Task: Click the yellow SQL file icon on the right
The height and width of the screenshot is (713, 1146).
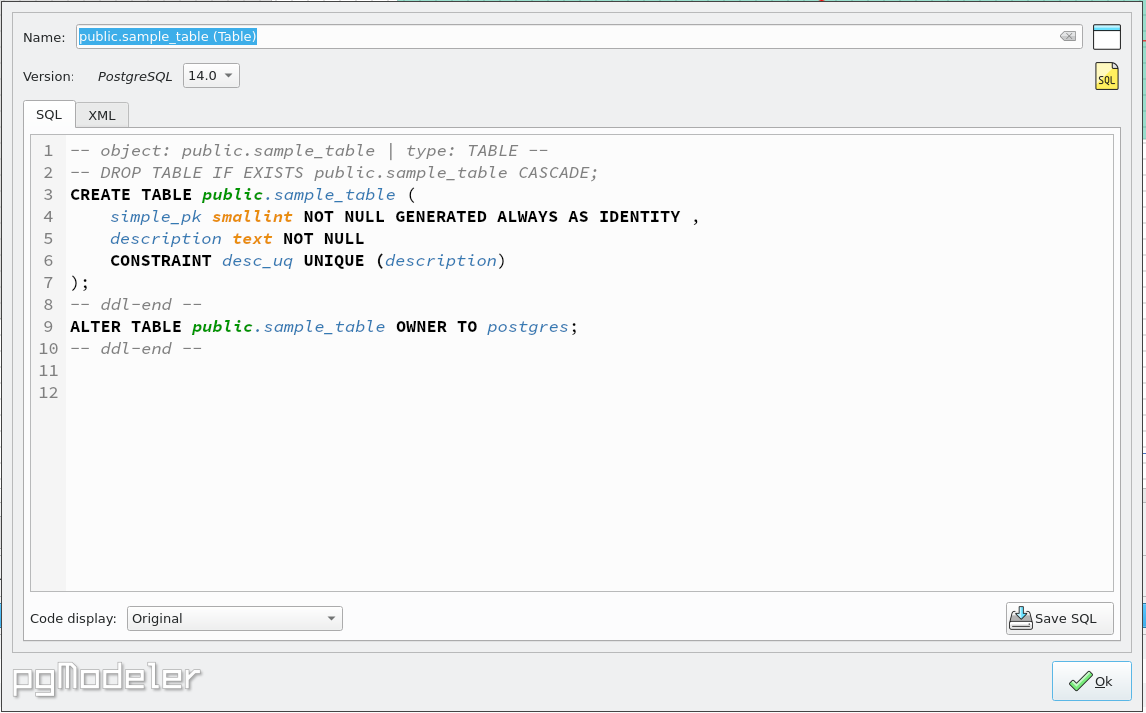Action: 1106,75
